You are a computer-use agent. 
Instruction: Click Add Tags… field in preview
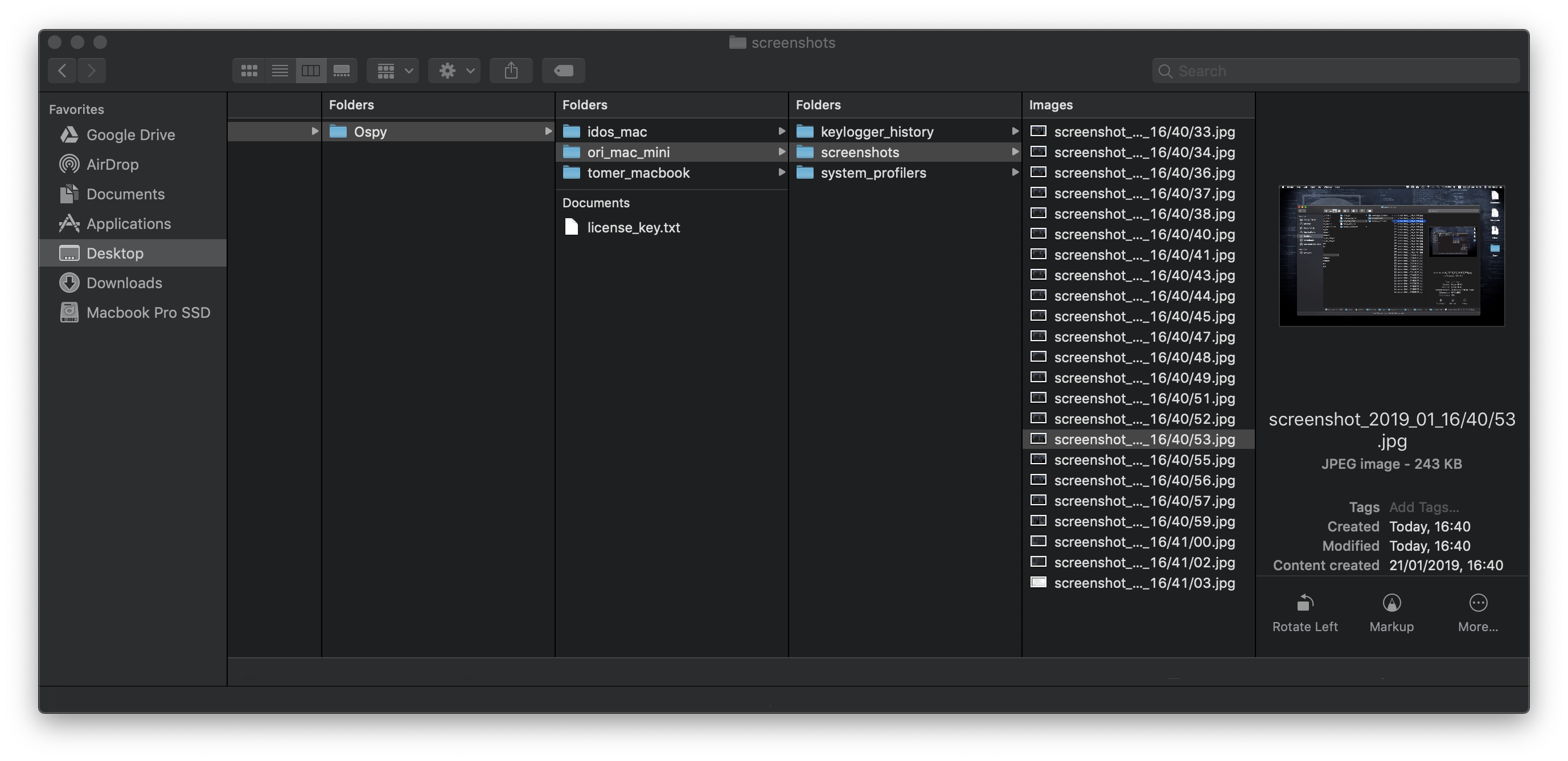(1423, 506)
